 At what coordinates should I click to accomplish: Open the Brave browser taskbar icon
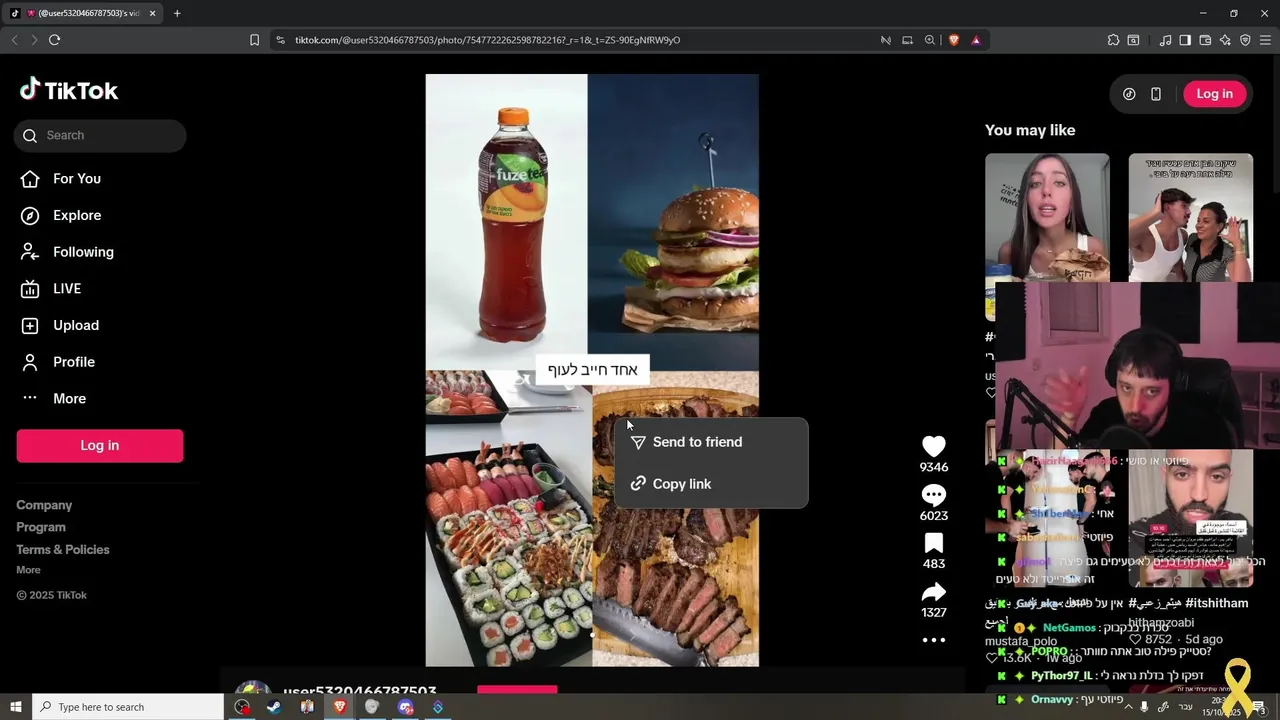click(340, 707)
